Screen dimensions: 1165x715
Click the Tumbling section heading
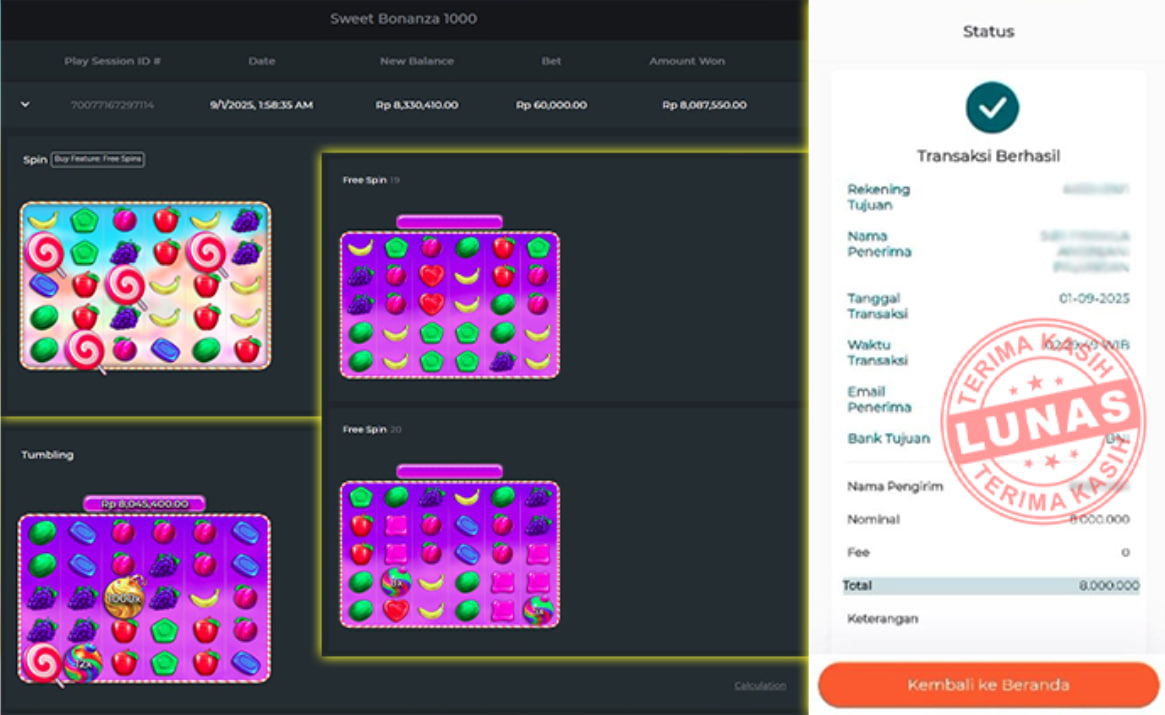47,455
